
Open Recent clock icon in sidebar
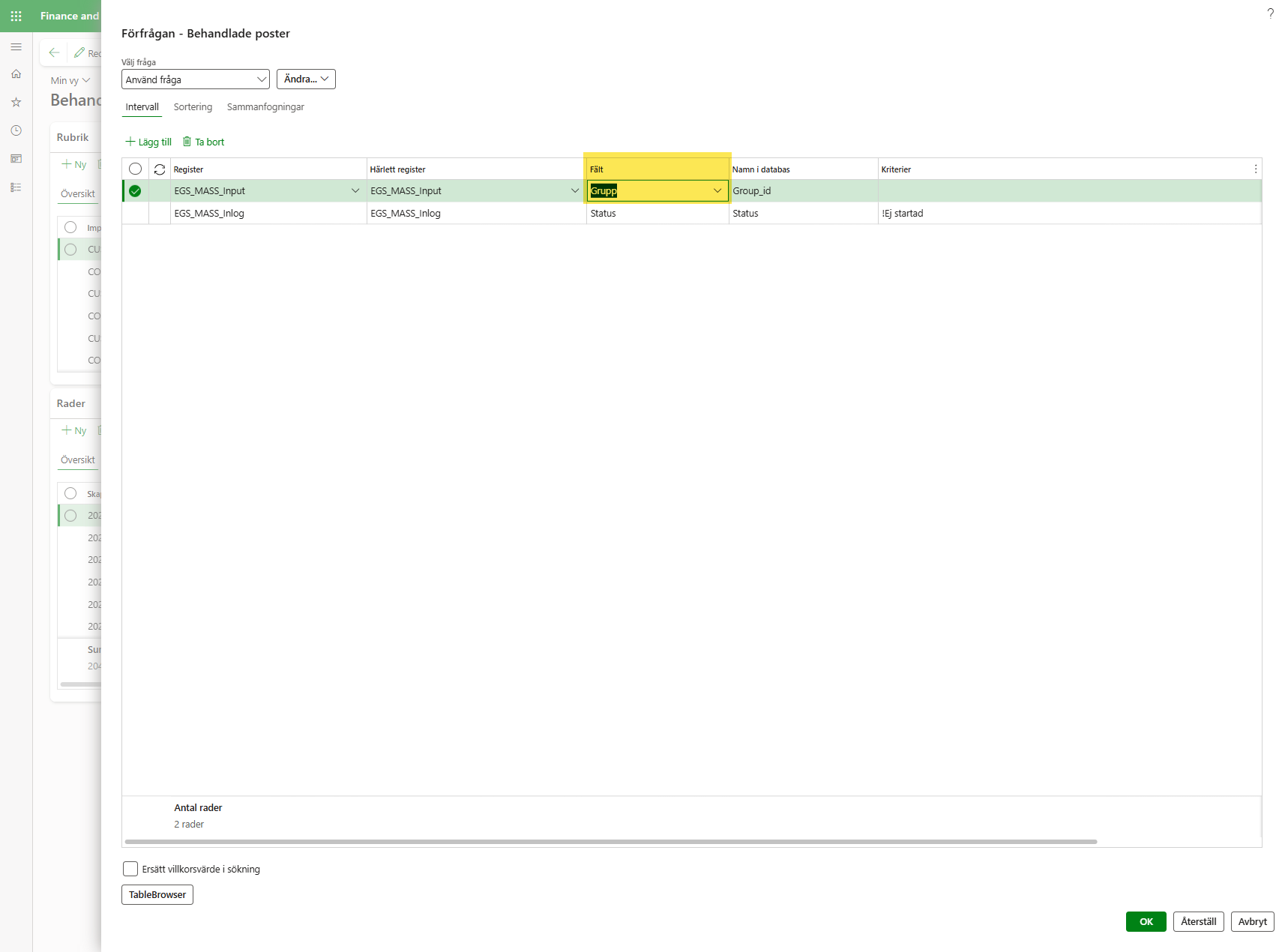[x=16, y=130]
